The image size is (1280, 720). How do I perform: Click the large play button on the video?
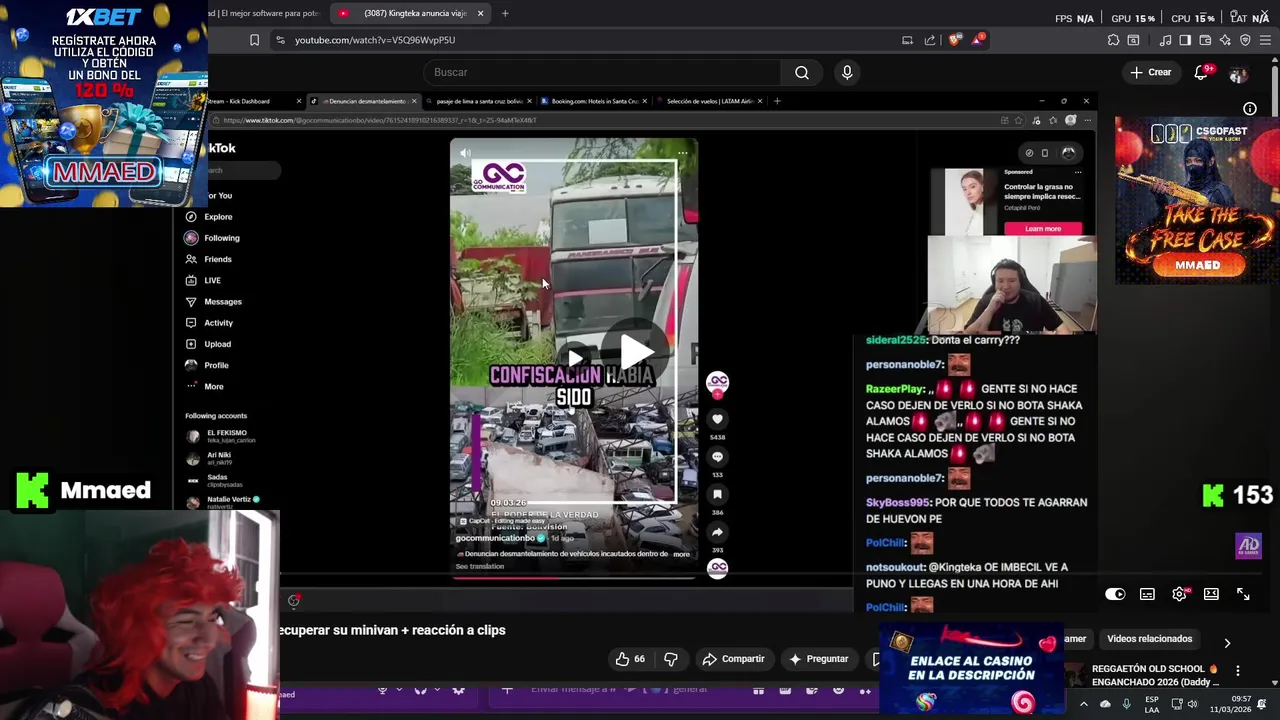636,351
